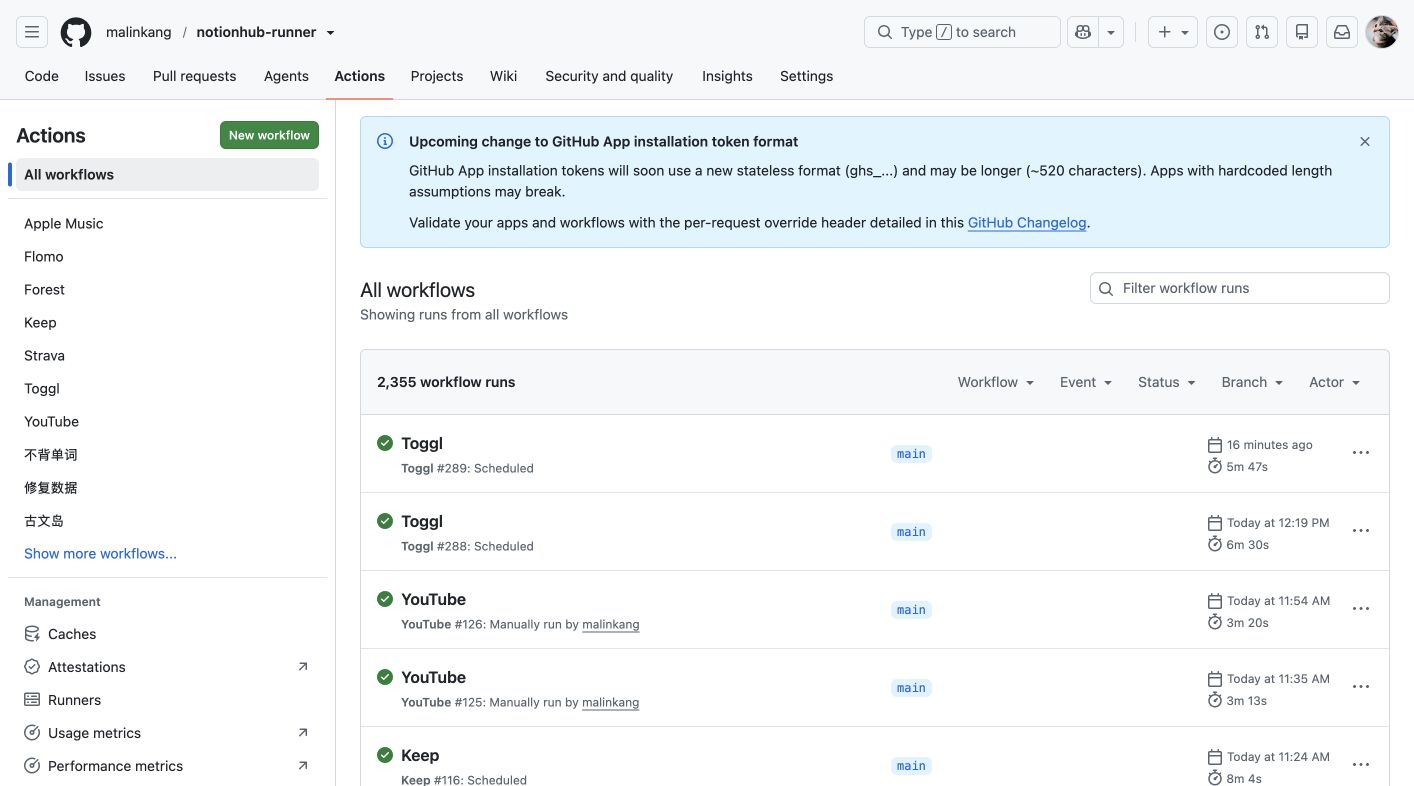Image resolution: width=1414 pixels, height=786 pixels.
Task: Click success status icon for YouTube #126
Action: coord(385,599)
